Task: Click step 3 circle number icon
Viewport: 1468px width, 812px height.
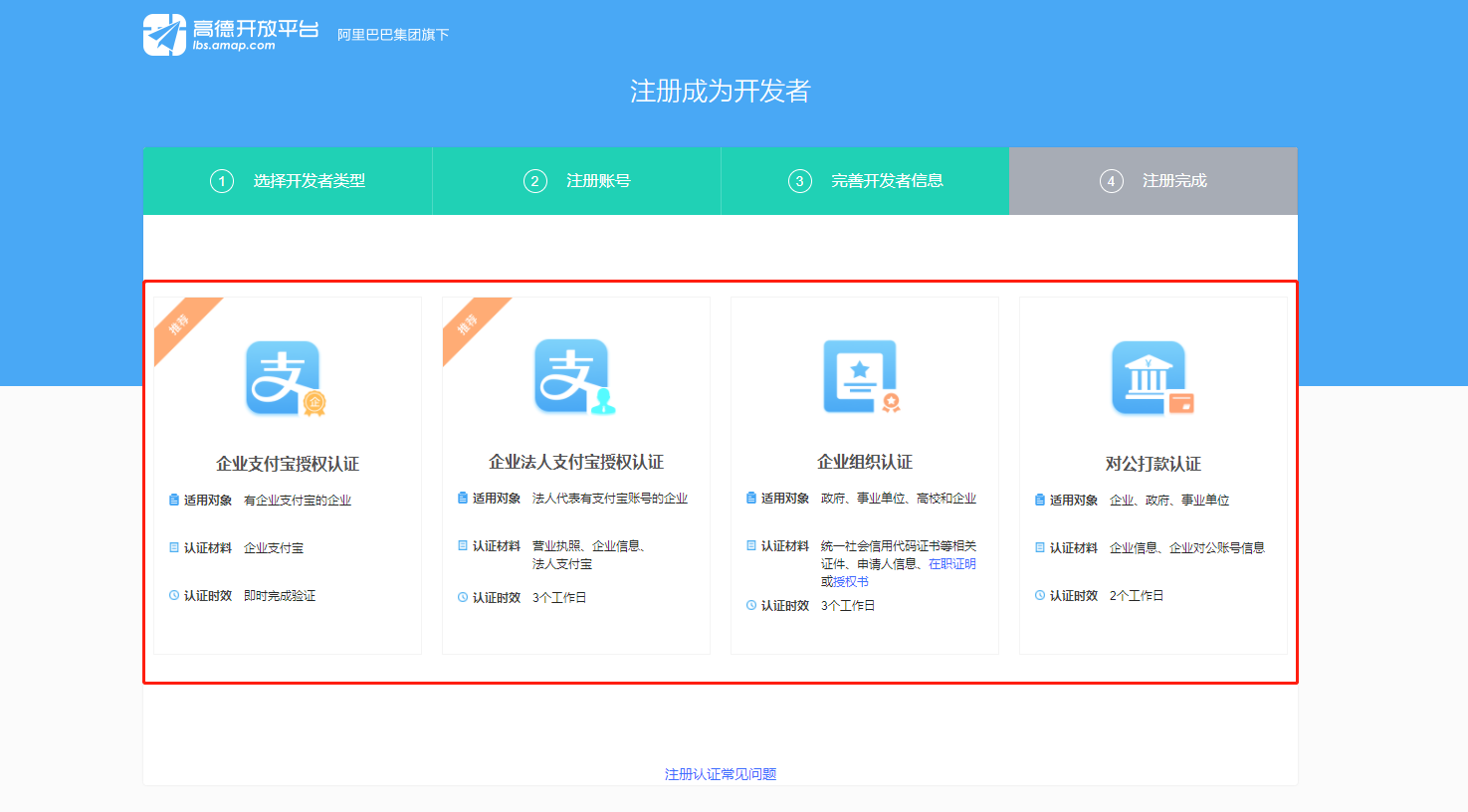Action: (x=800, y=181)
